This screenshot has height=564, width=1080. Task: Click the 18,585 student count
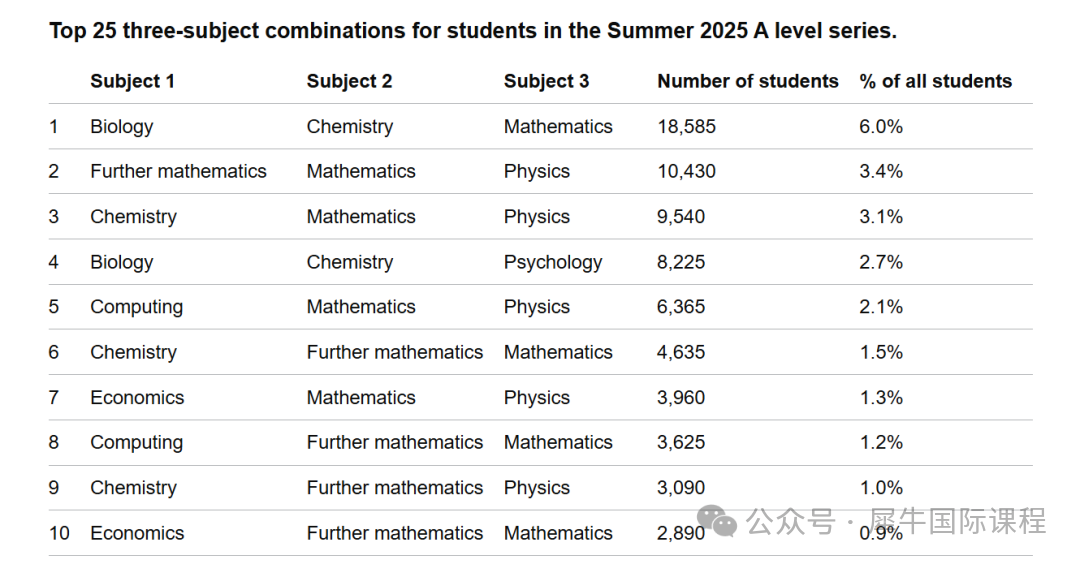click(x=686, y=127)
